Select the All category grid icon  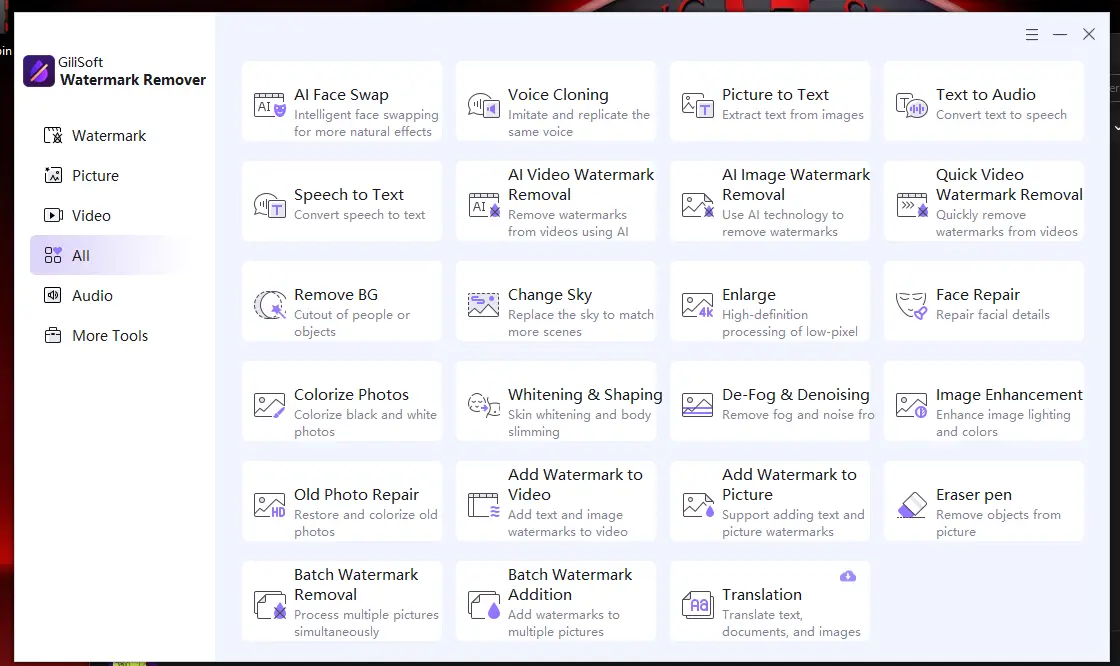pos(53,255)
